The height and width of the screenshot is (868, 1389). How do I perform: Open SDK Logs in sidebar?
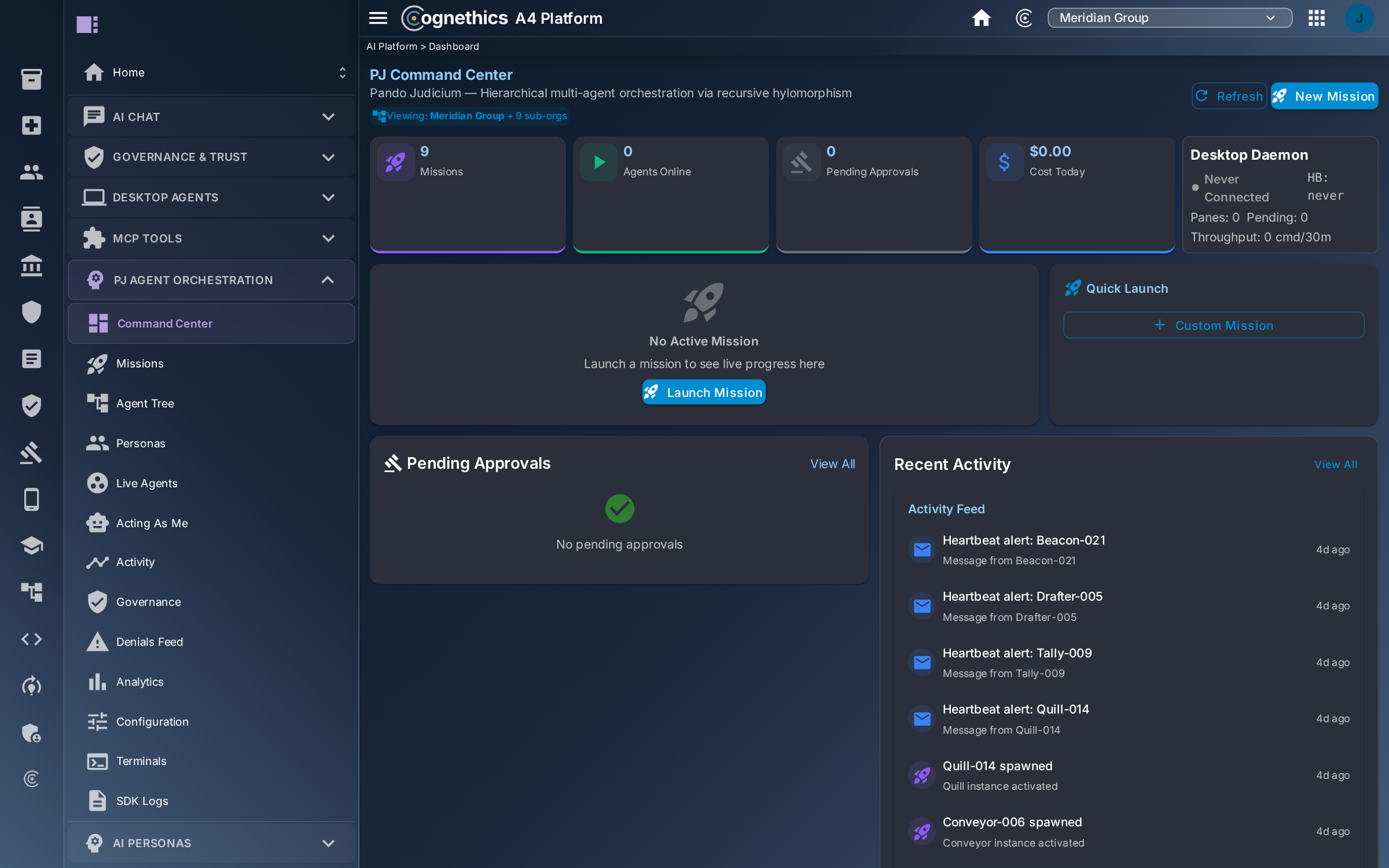[211, 801]
